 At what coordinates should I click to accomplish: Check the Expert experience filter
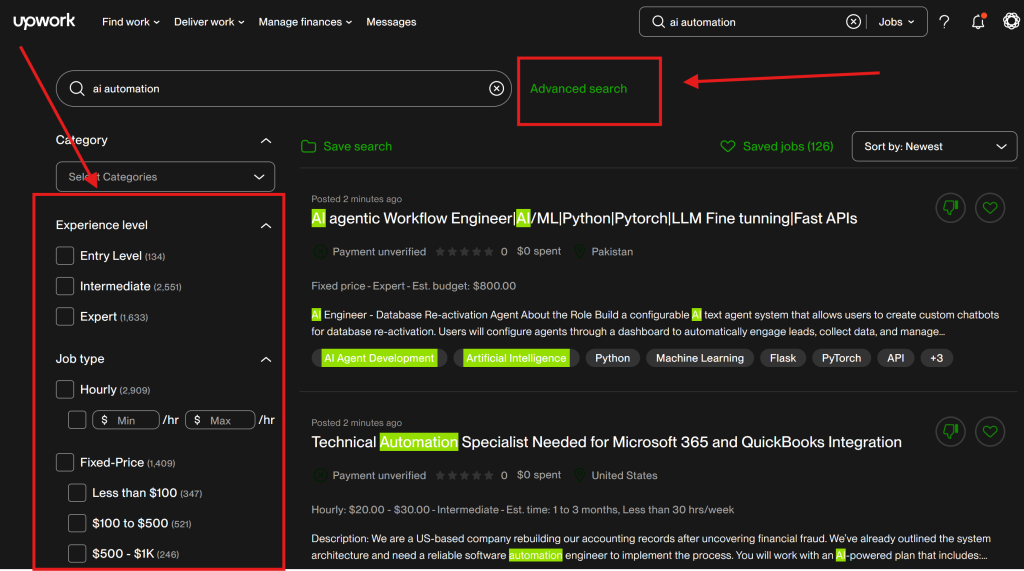click(65, 316)
